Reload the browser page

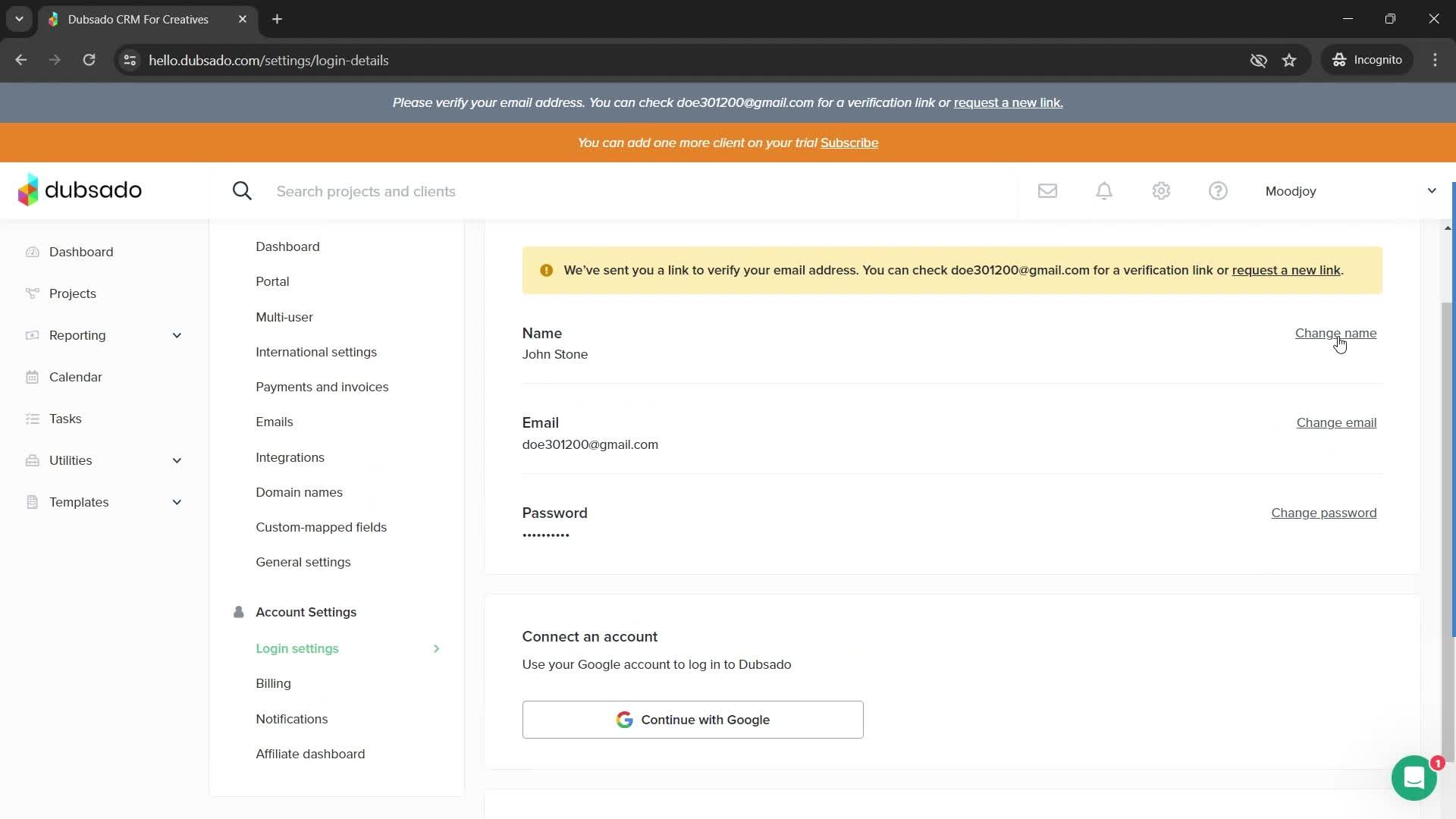tap(89, 60)
